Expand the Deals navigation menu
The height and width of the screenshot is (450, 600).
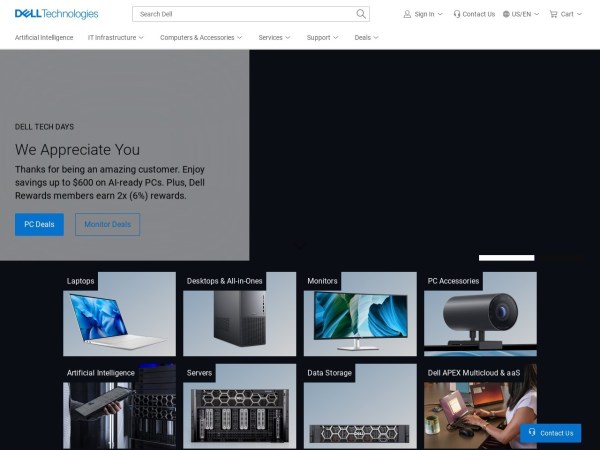(366, 37)
